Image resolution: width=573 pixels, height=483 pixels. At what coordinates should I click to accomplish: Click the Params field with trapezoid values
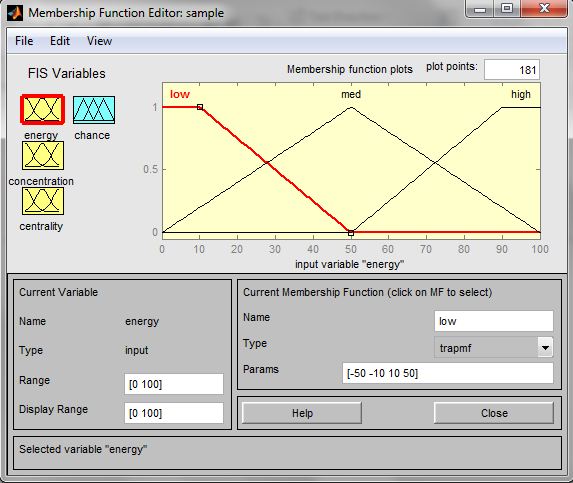(x=448, y=373)
